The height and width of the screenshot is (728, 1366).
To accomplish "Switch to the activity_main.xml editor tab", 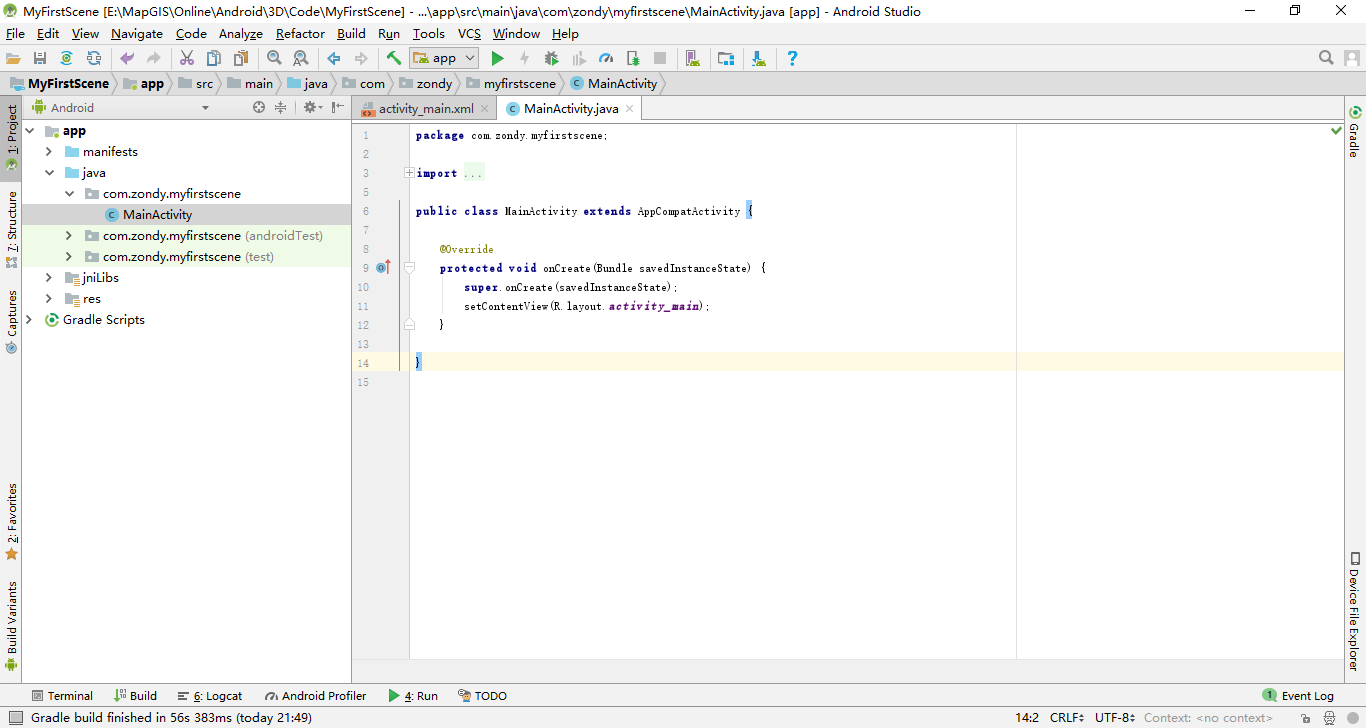I will pos(426,108).
